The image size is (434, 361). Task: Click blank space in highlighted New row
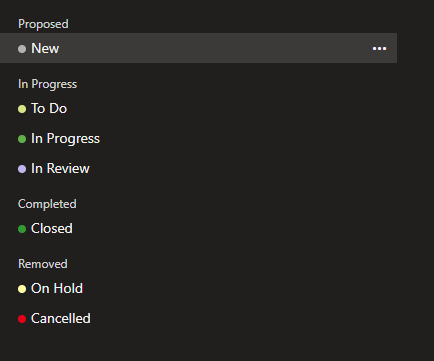click(213, 48)
